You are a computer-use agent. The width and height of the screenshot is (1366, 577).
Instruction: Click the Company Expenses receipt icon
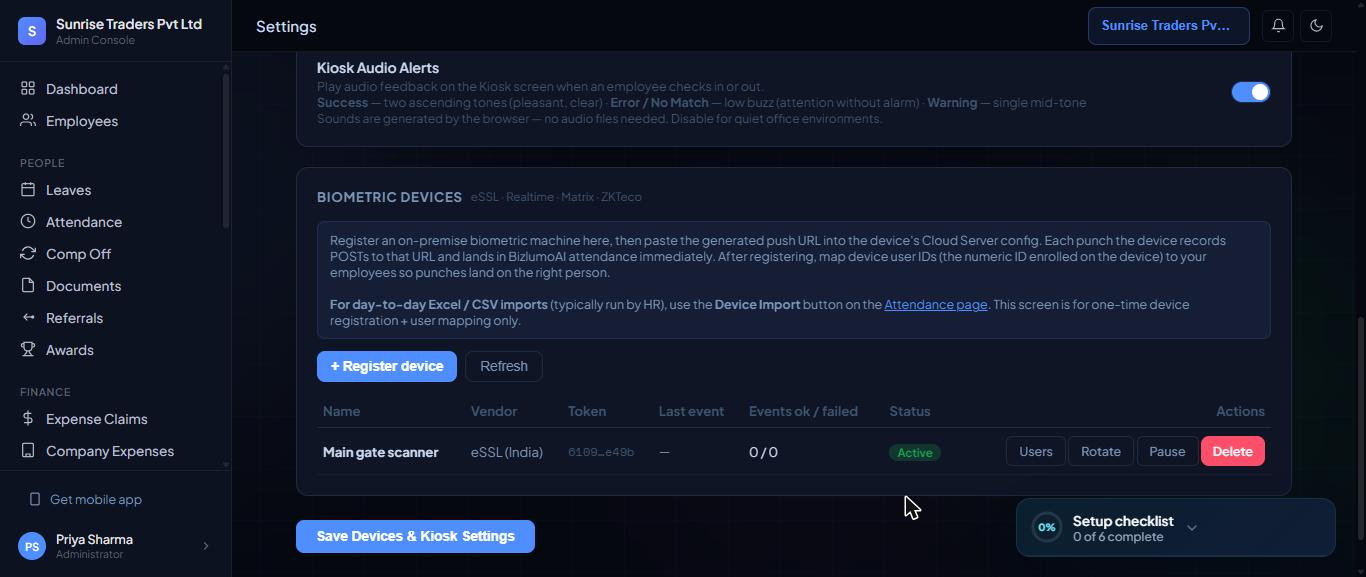coord(28,451)
